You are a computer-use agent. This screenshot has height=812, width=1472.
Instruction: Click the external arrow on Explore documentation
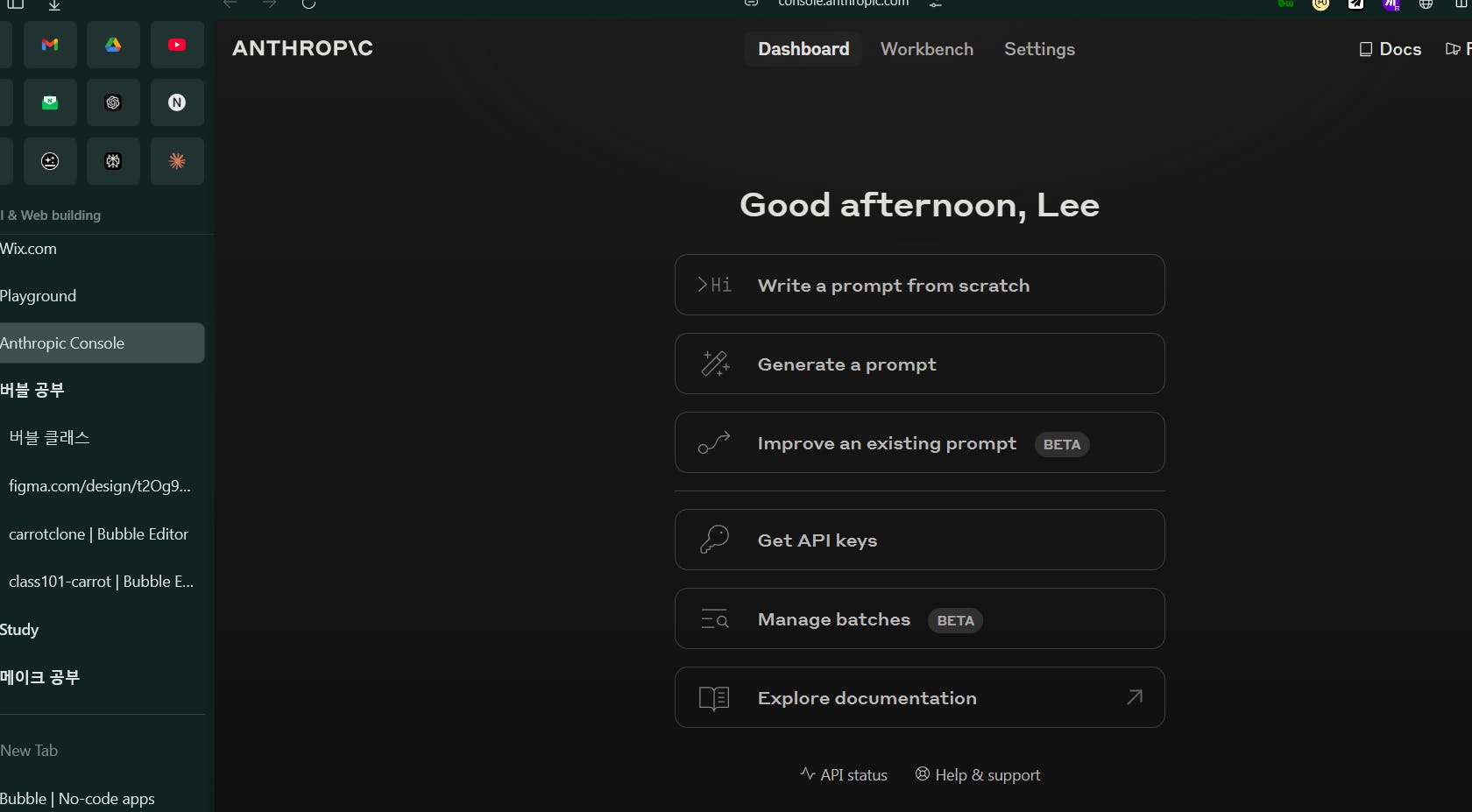pyautogui.click(x=1135, y=697)
